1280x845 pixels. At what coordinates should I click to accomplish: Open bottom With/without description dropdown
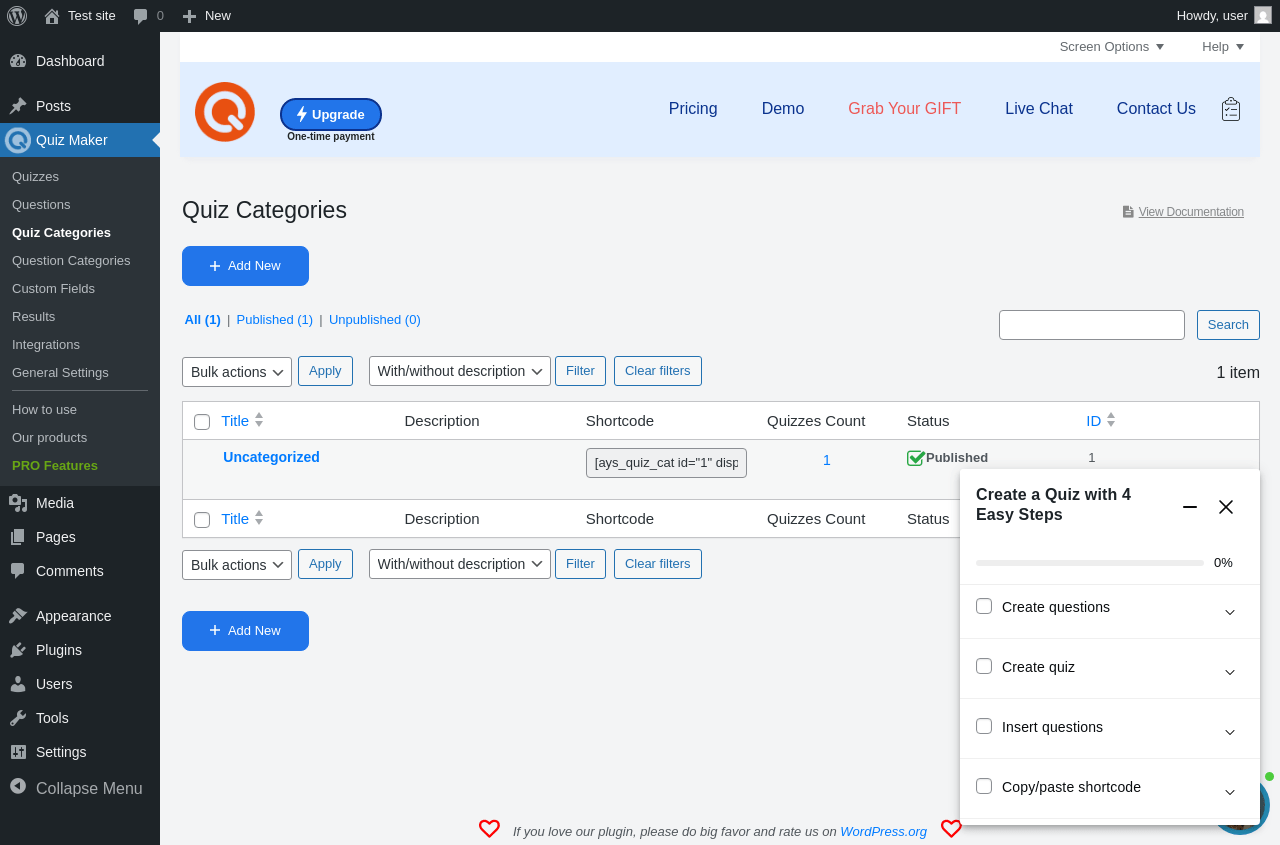tap(460, 564)
